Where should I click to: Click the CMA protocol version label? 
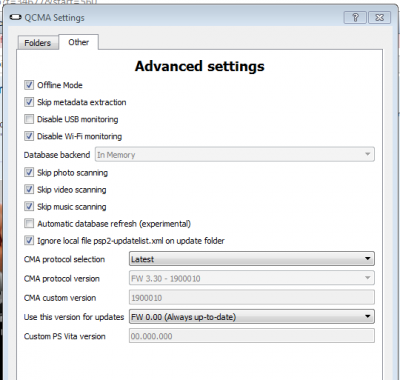(62, 279)
